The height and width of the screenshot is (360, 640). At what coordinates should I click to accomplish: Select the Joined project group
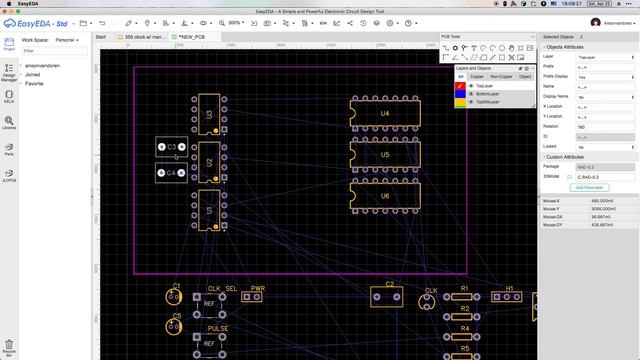[33, 75]
